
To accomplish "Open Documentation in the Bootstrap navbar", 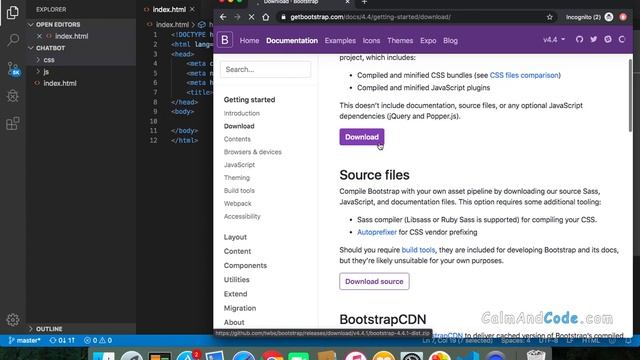I will click(292, 41).
